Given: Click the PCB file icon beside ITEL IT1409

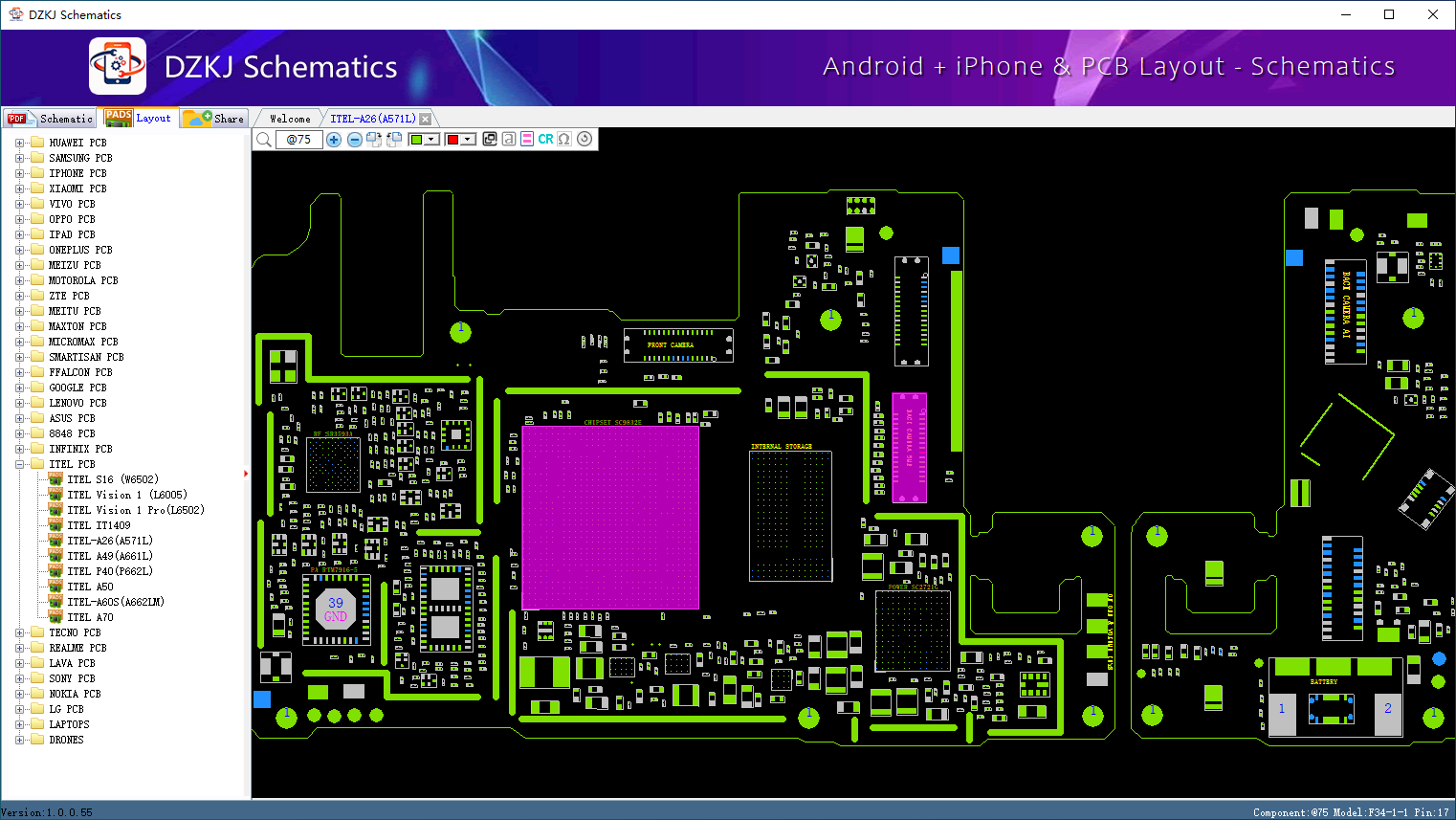Looking at the screenshot, I should click(x=55, y=525).
